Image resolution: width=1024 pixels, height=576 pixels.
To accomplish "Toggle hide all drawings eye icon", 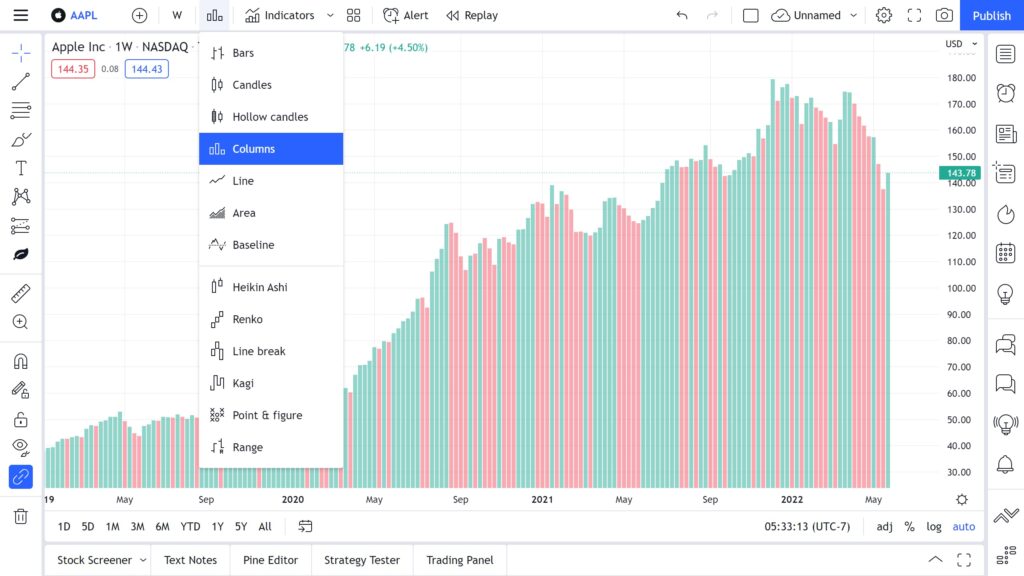I will click(21, 447).
